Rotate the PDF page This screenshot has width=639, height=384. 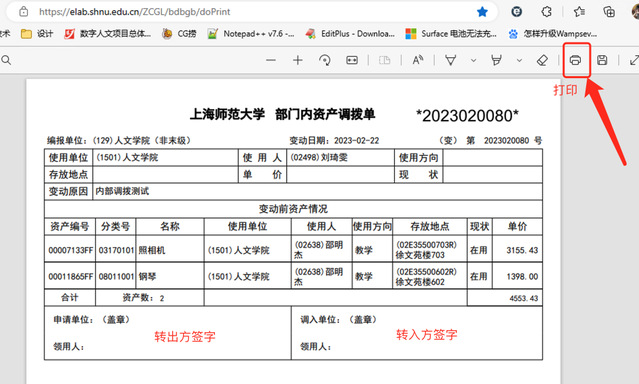point(325,60)
